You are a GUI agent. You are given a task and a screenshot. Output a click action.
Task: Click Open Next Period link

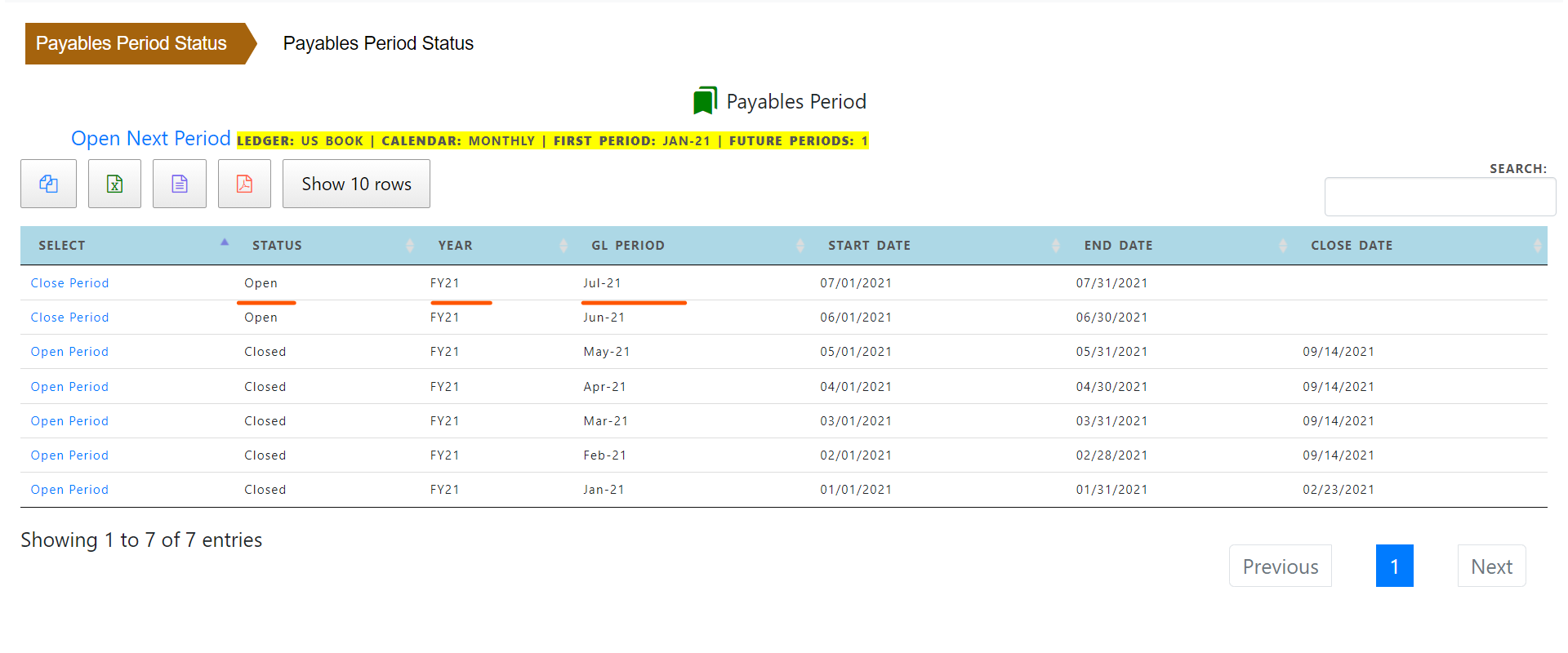pos(151,138)
